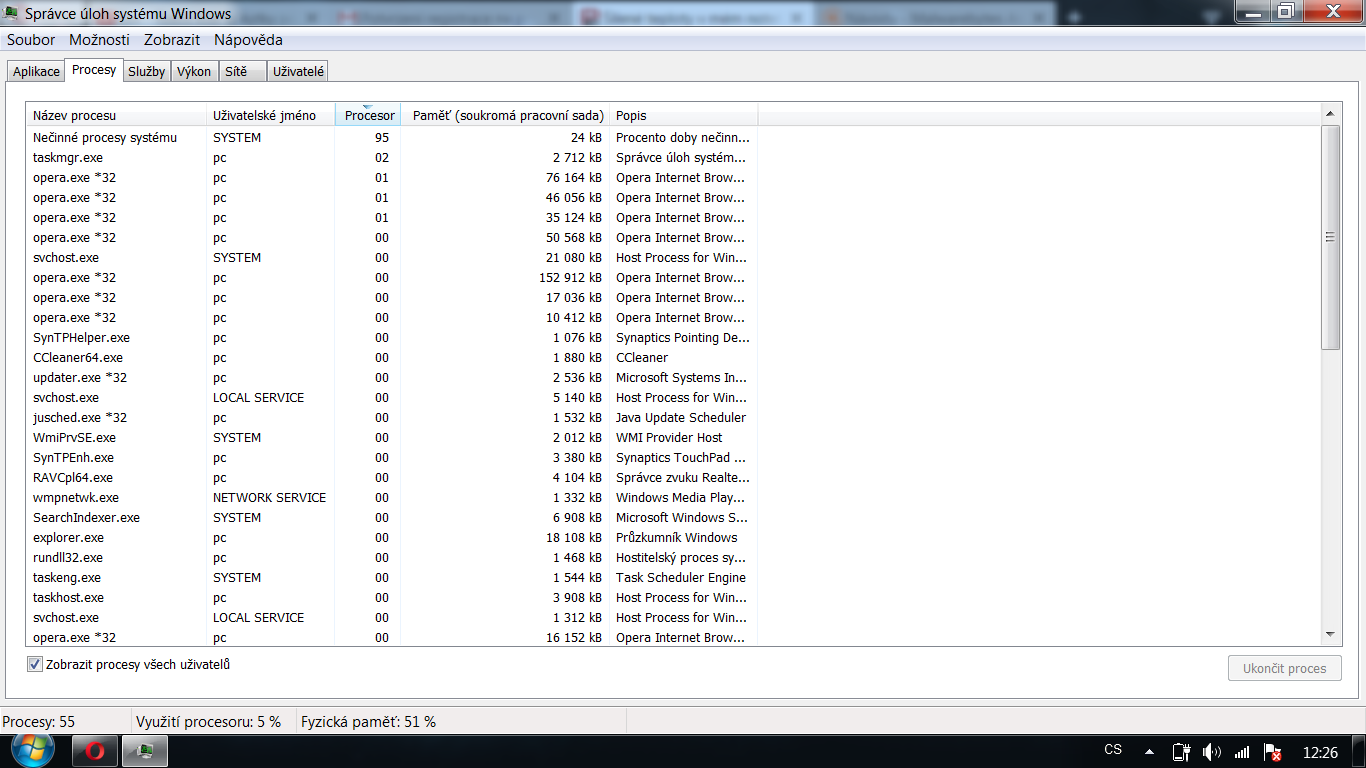Sort by Uživatelské jméno column header

coord(270,115)
